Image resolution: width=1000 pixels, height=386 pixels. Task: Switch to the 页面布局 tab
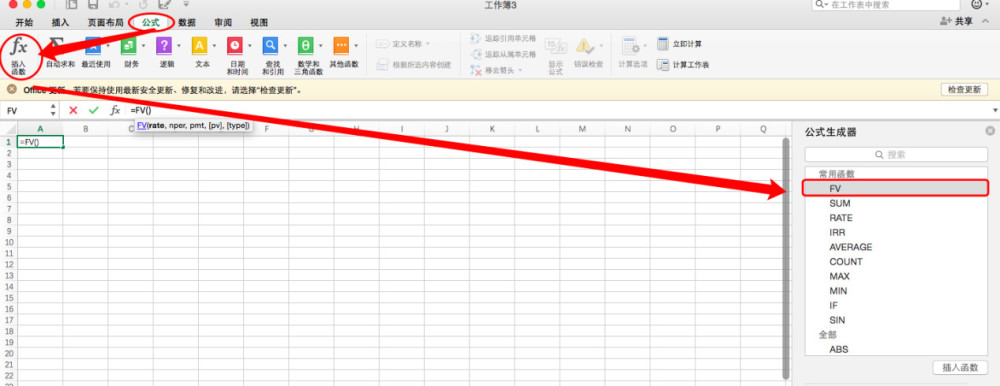[106, 22]
